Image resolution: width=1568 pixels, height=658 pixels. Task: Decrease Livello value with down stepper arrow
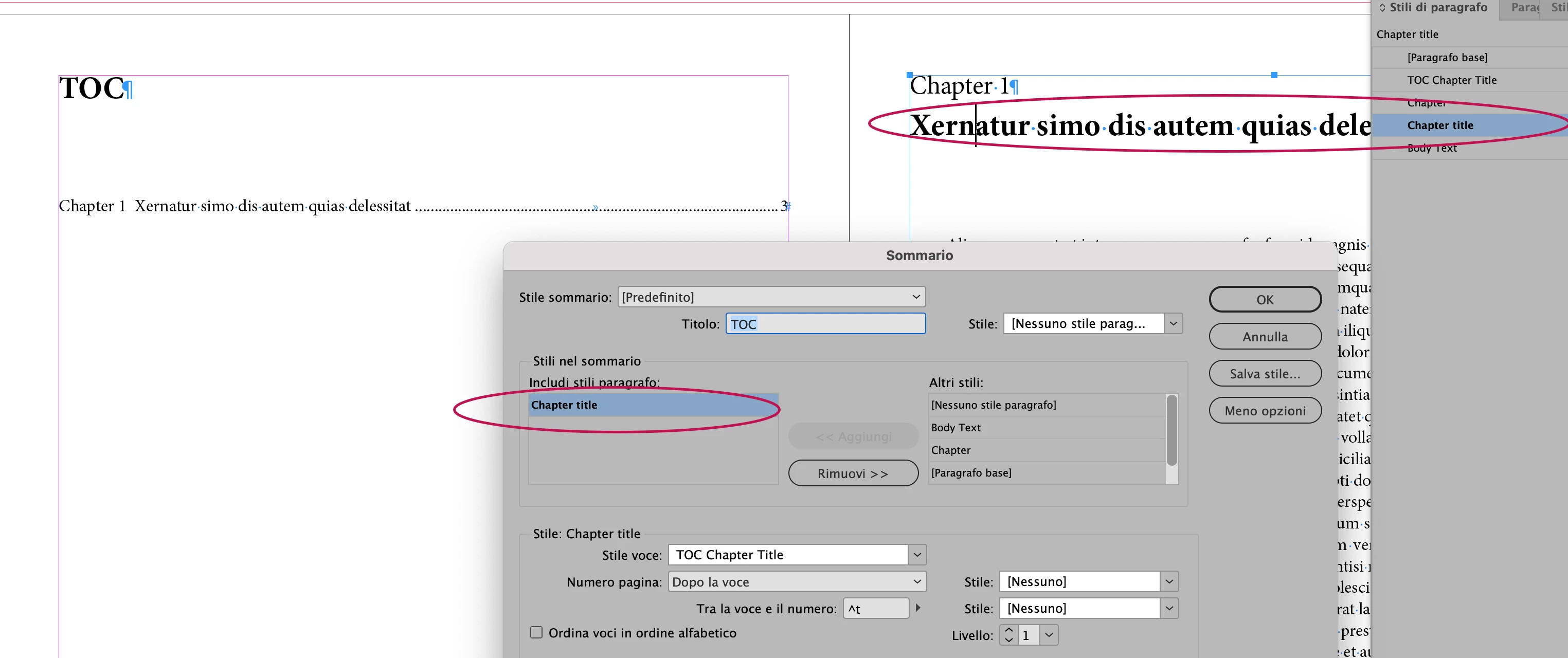[1008, 641]
